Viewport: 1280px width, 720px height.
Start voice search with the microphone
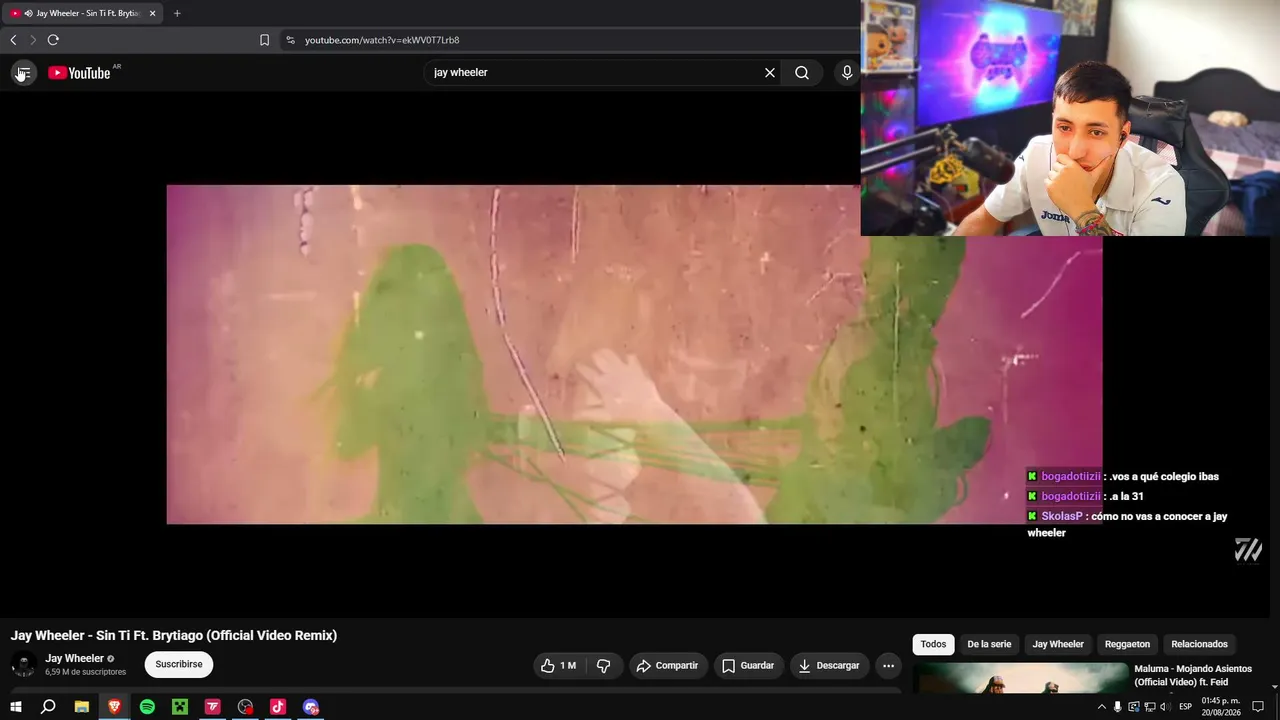pyautogui.click(x=847, y=73)
